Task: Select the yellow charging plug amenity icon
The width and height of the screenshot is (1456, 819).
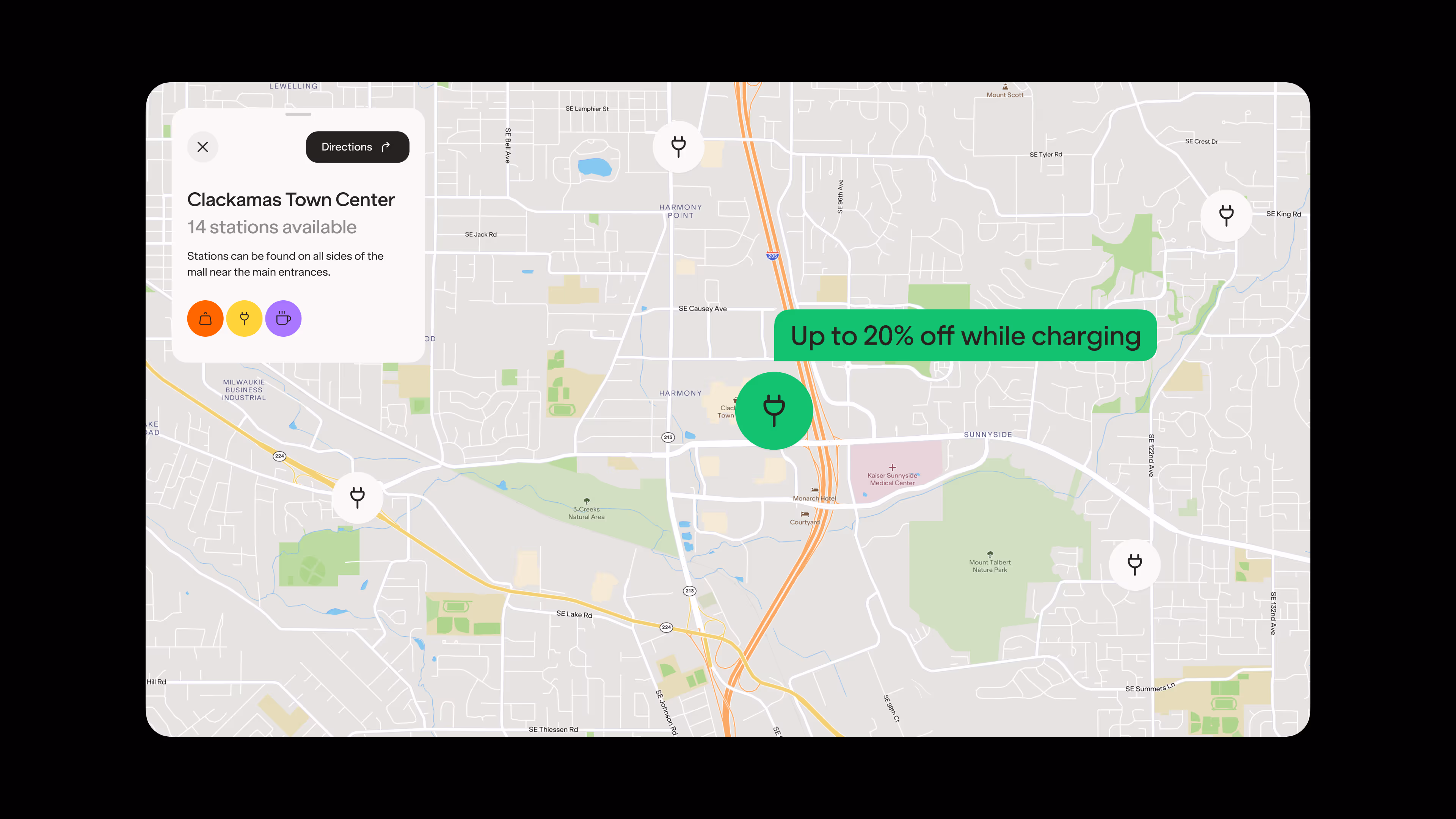Action: pos(244,318)
